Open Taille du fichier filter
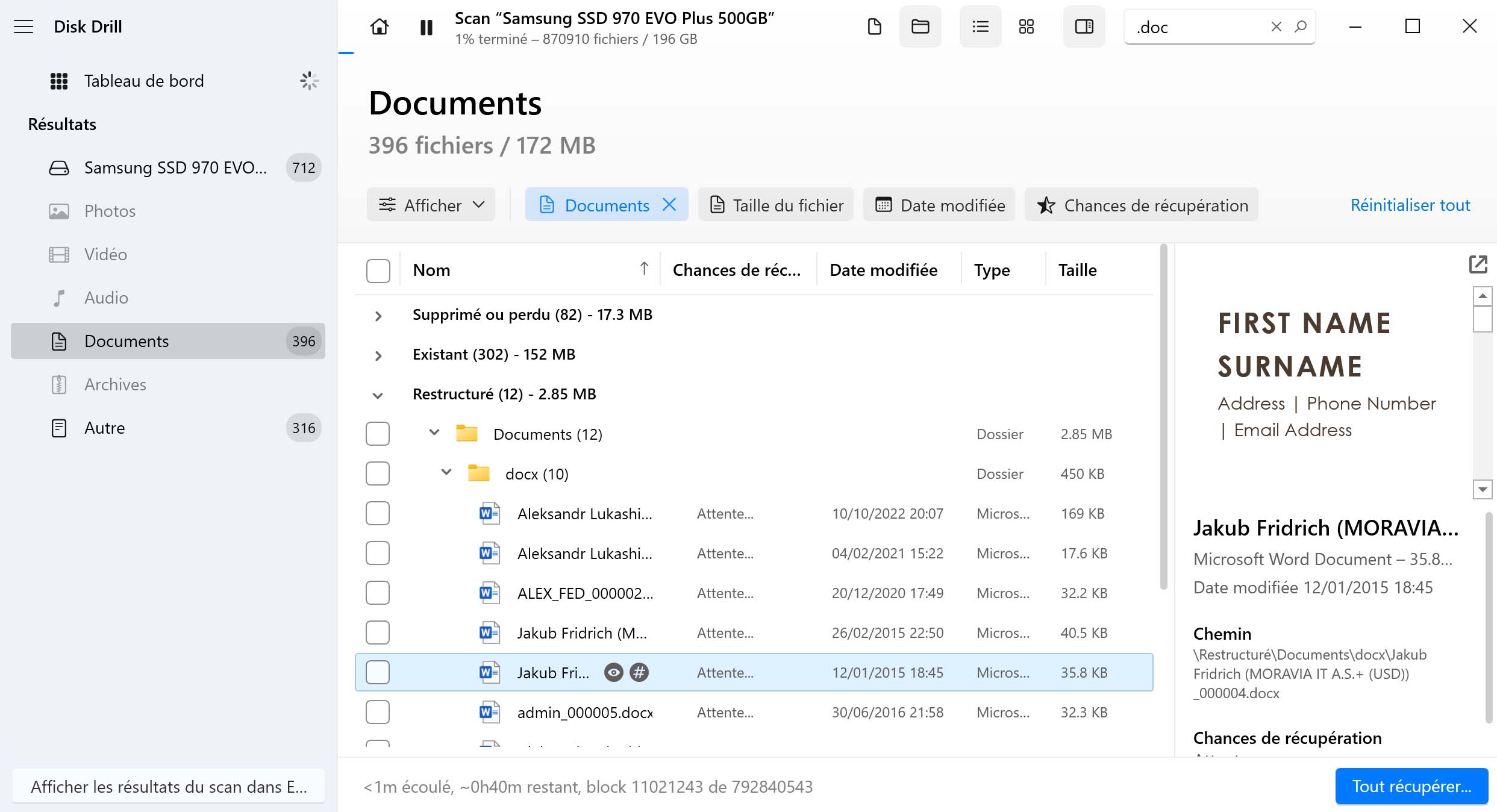Viewport: 1497px width, 812px height. [x=776, y=205]
